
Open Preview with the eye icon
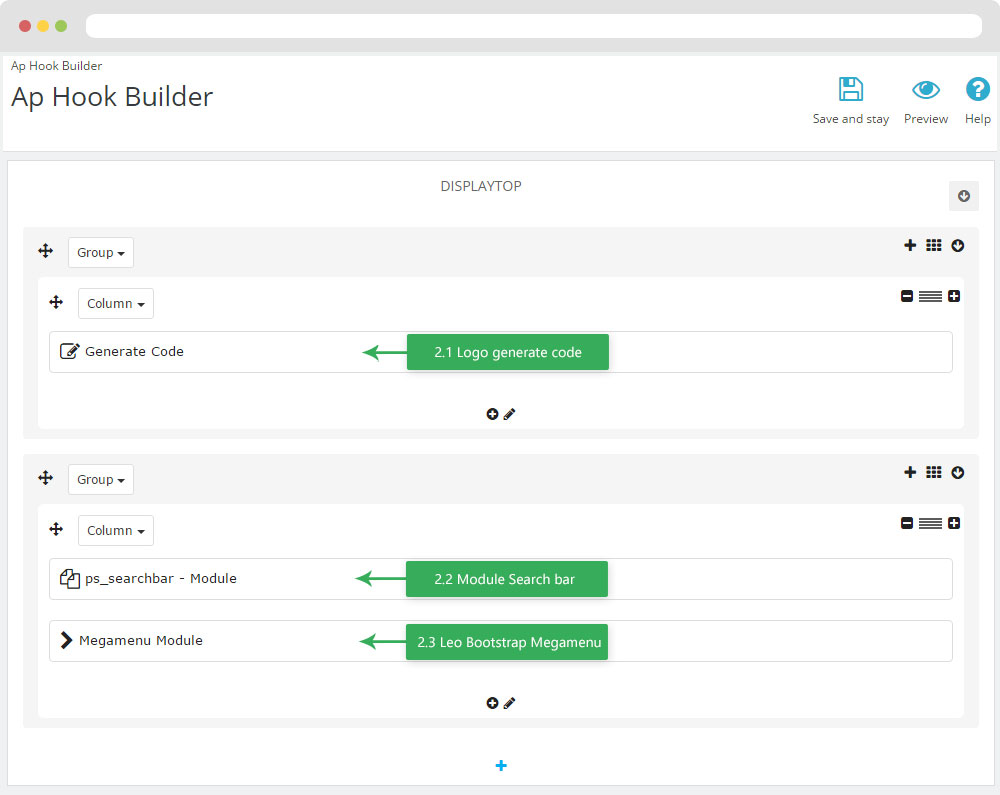pyautogui.click(x=925, y=90)
